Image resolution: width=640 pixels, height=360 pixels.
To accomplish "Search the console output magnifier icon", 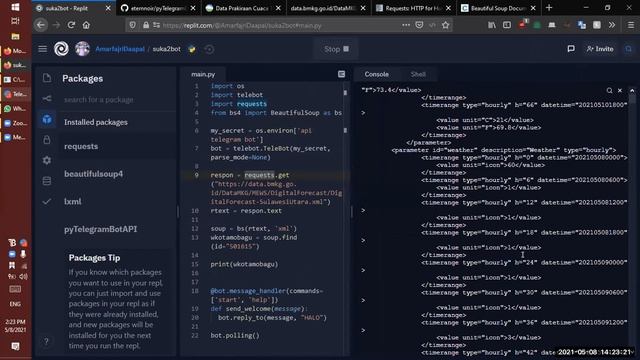I will 609,90.
